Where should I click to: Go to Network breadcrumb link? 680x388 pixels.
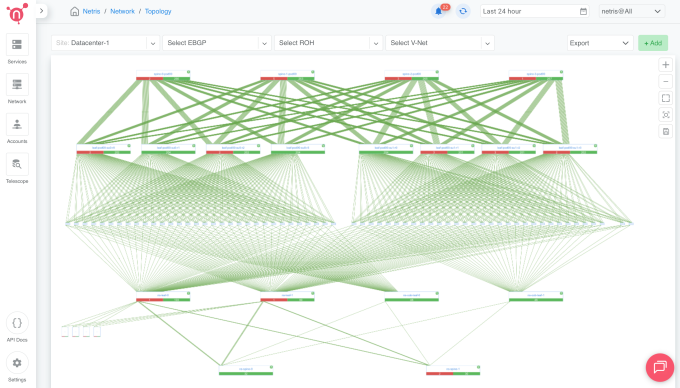click(122, 11)
